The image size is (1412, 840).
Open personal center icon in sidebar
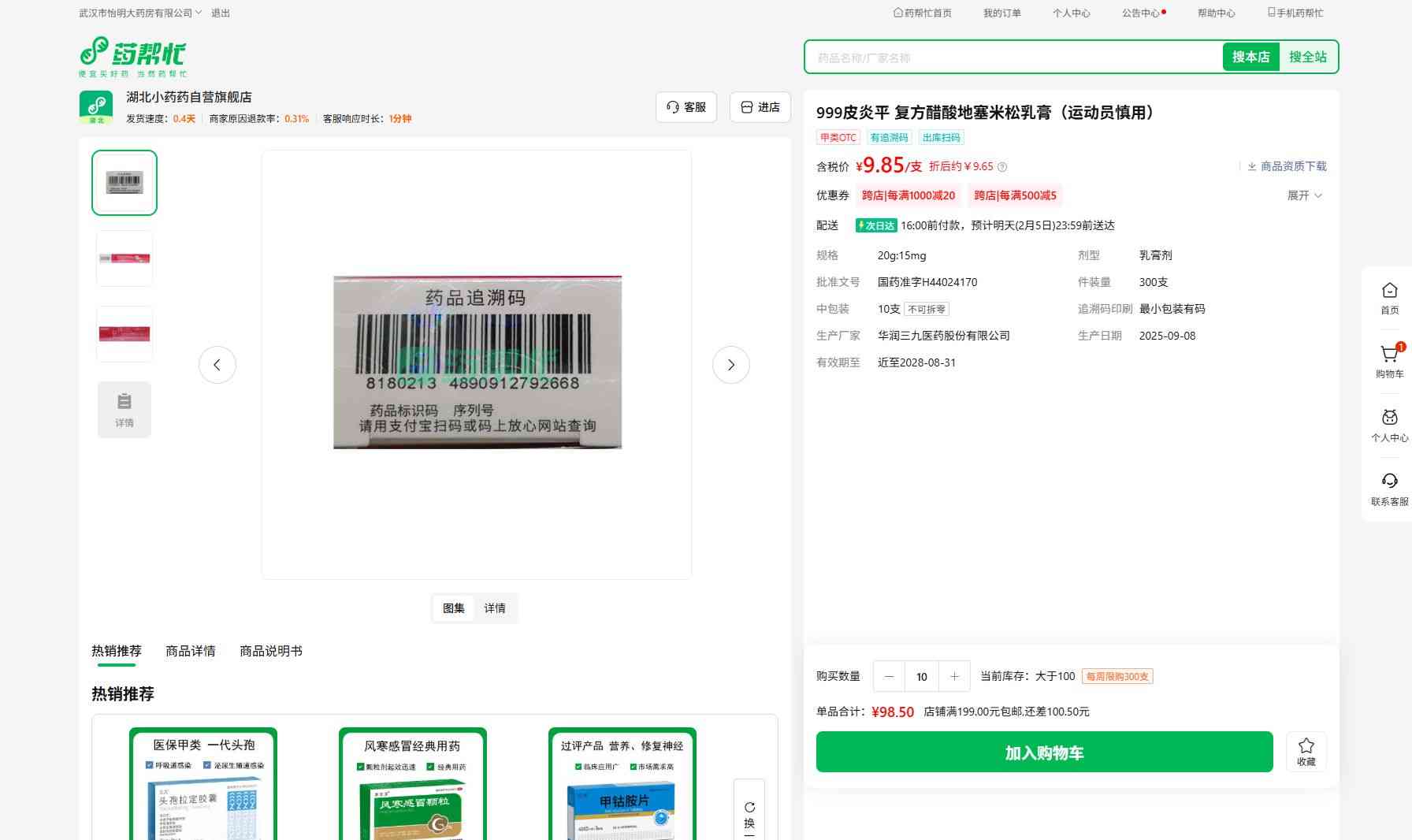[1389, 418]
